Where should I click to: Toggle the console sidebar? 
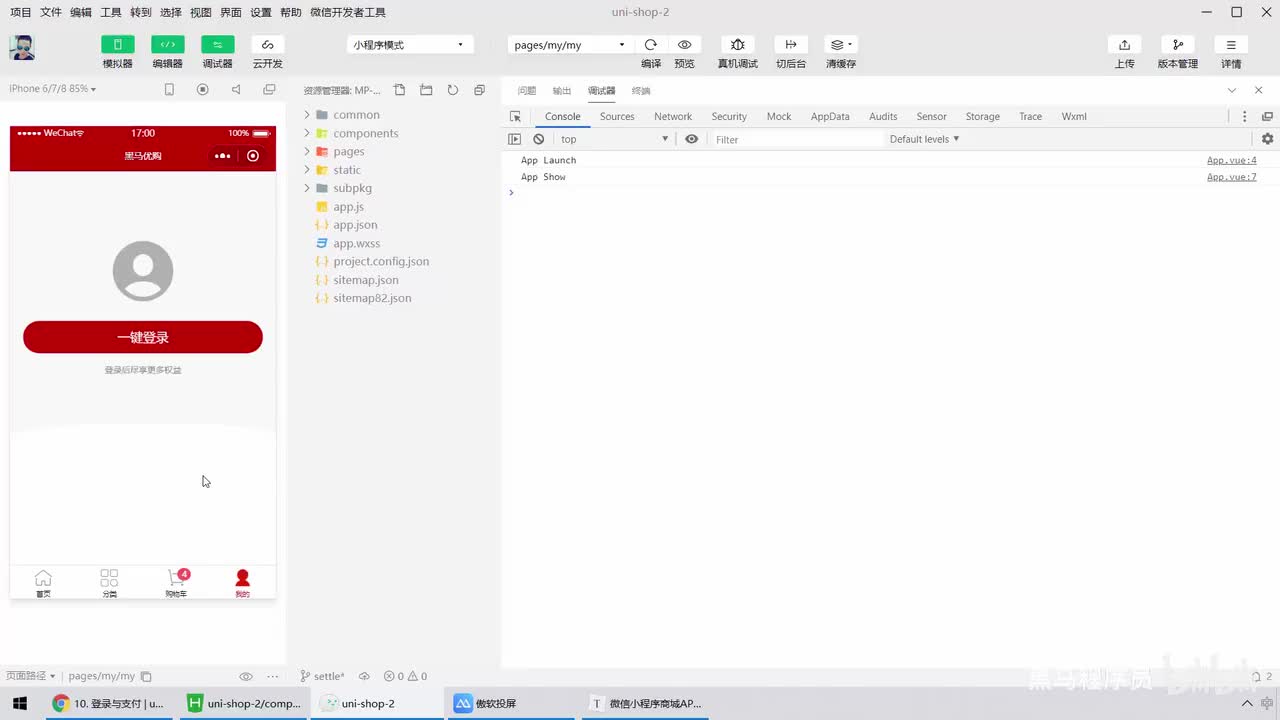point(515,139)
